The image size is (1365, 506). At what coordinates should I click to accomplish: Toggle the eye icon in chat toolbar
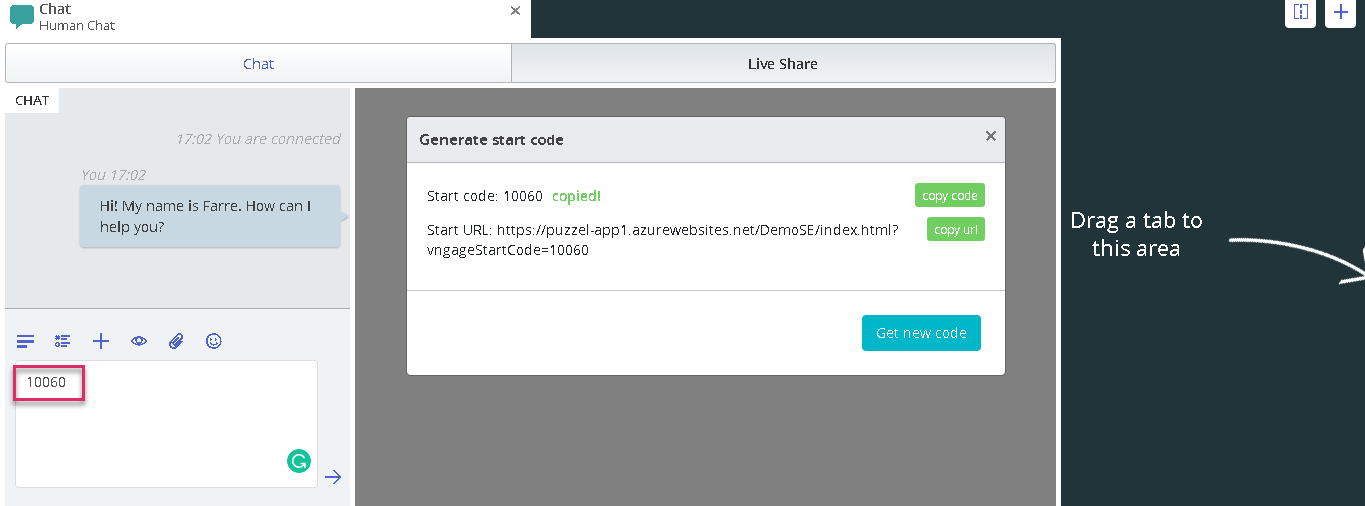139,341
